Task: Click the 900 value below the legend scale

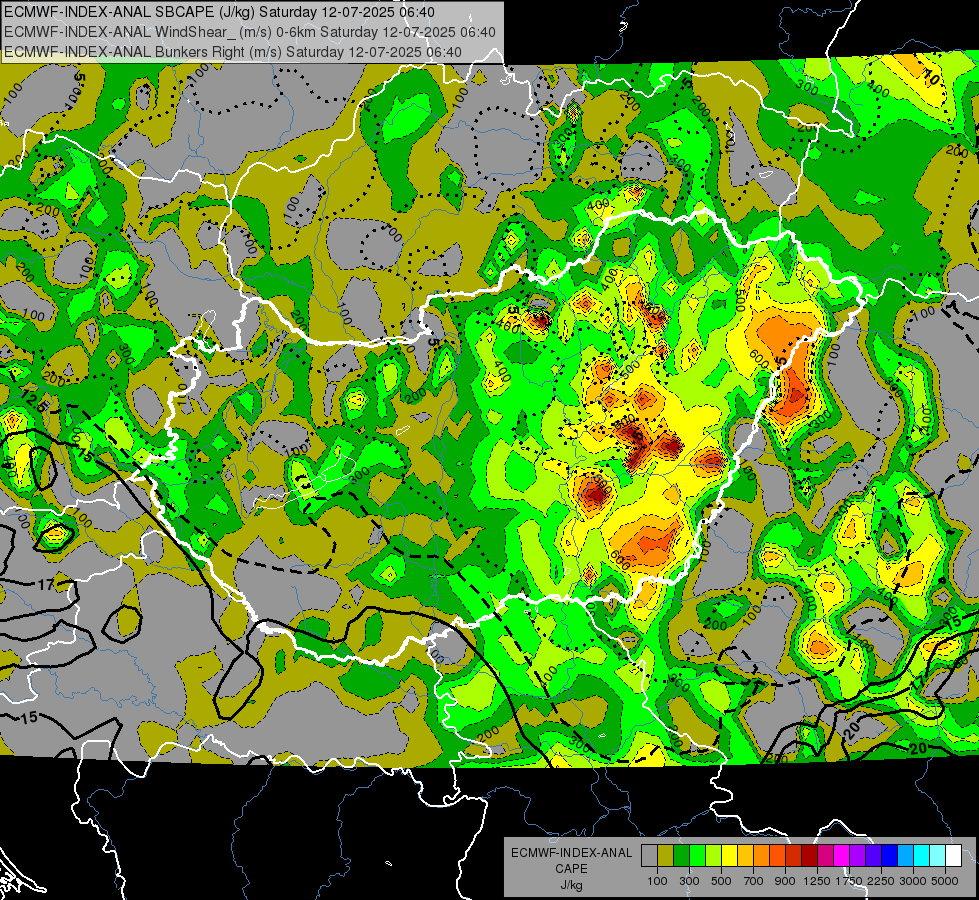Action: 785,881
